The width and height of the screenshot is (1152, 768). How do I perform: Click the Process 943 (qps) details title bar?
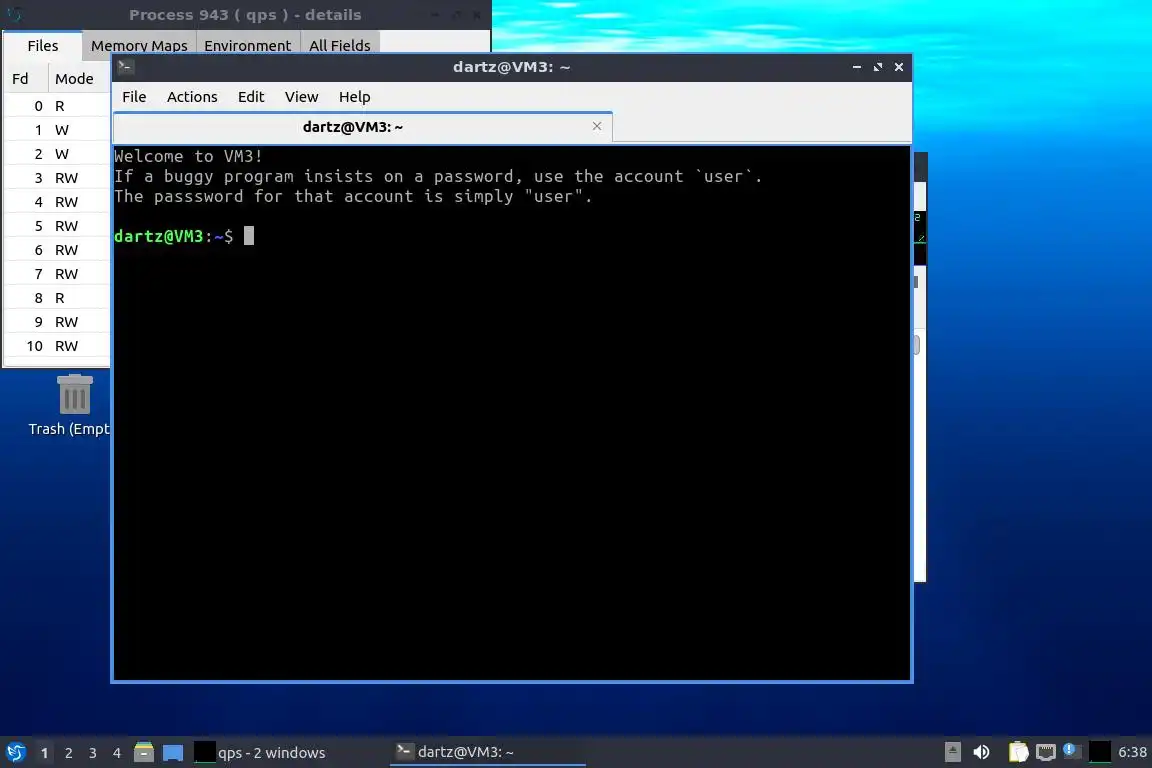[x=245, y=15]
